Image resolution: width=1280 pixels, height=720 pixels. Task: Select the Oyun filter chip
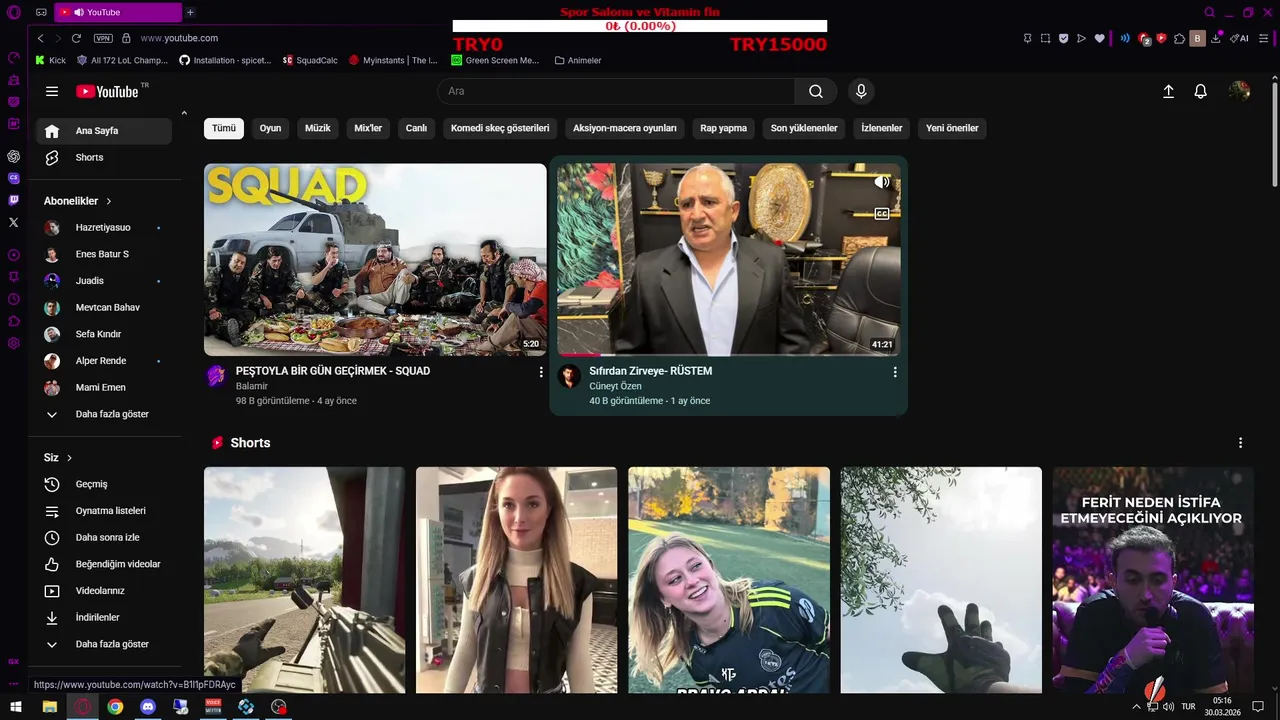[x=270, y=128]
